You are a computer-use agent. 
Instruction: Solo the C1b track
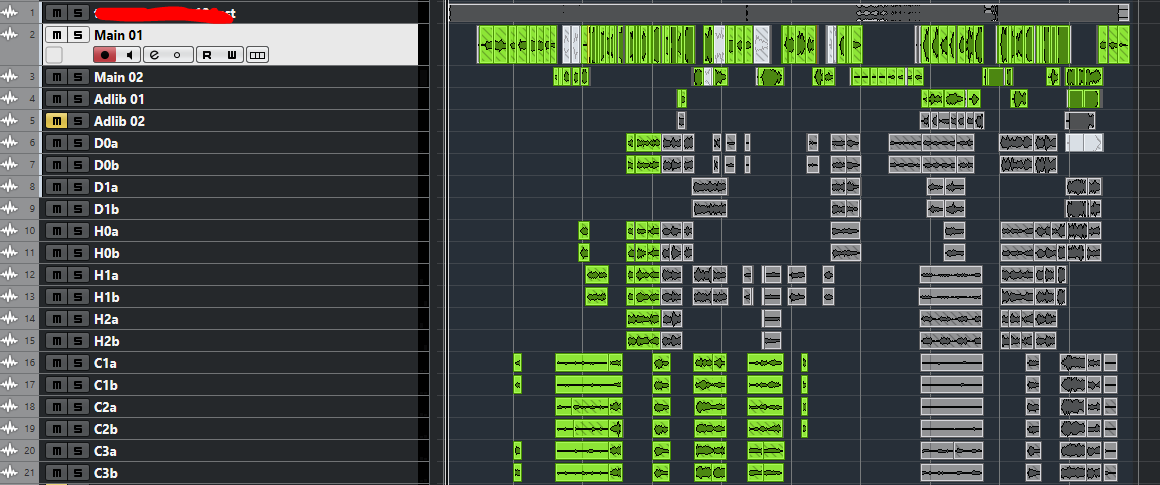click(x=78, y=385)
